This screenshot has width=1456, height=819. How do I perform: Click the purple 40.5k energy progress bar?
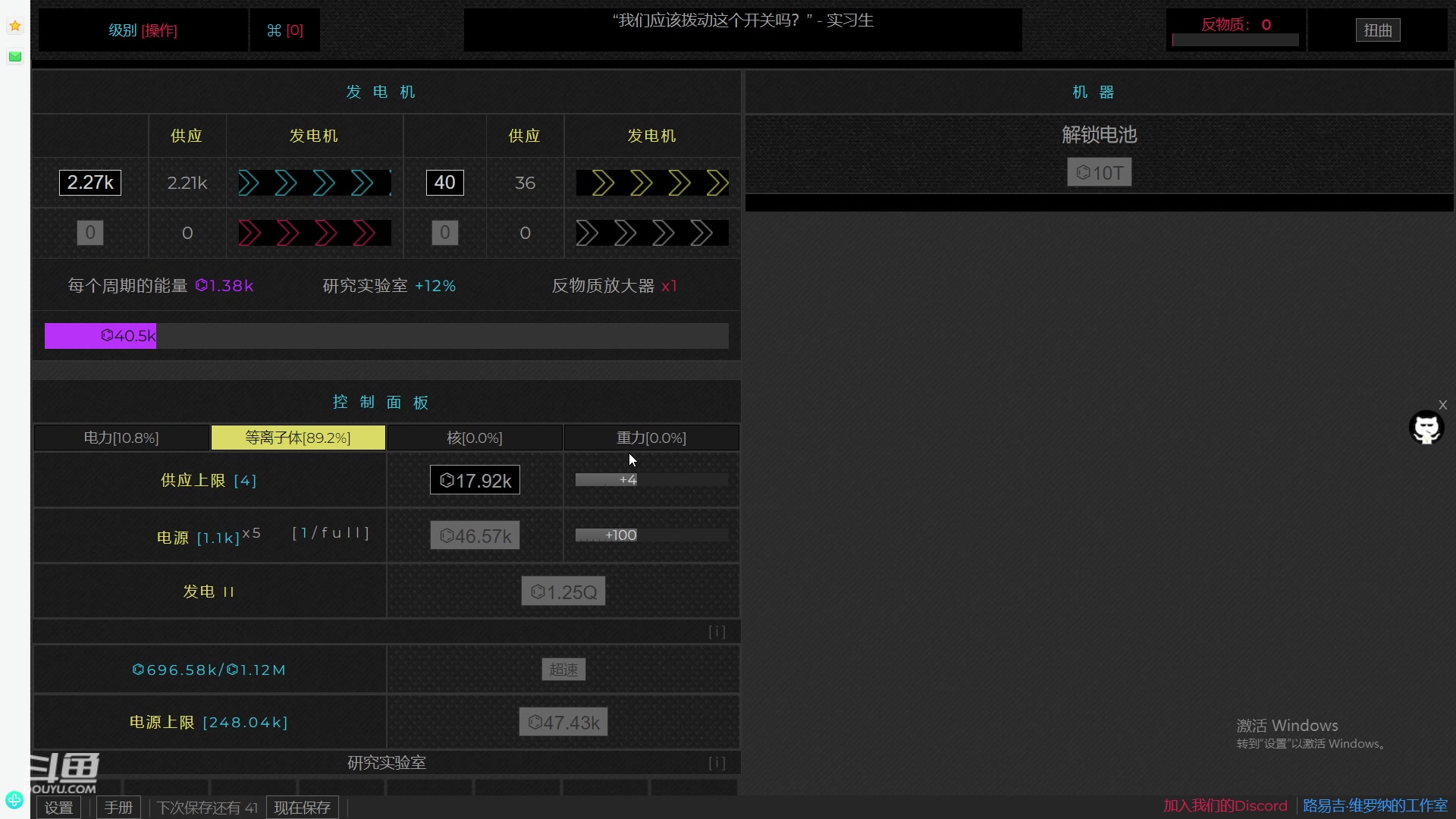[x=387, y=336]
